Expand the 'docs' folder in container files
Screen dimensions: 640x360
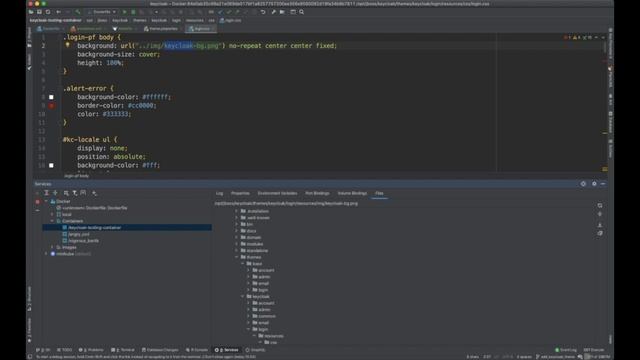tap(237, 231)
